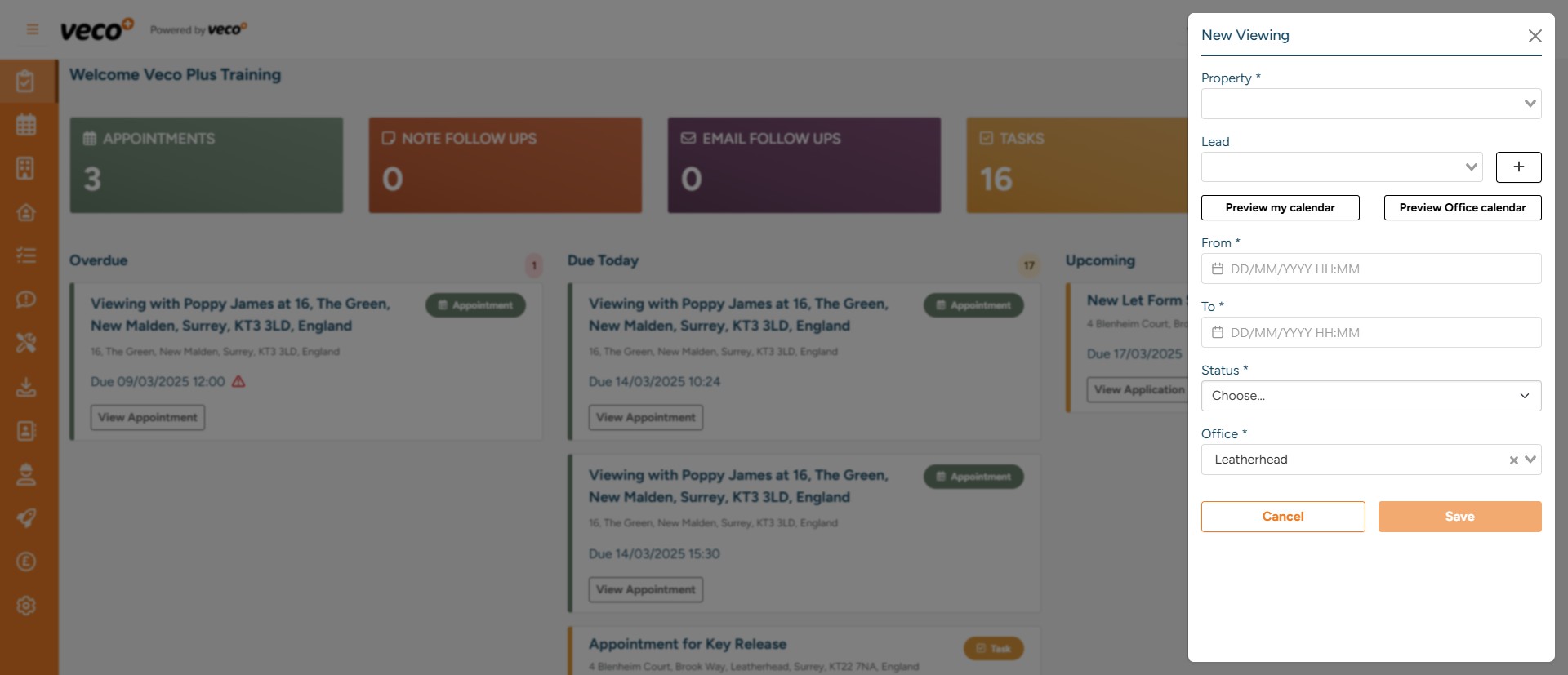Click the 'Due 17/03/2025' text in Upcoming
1568x675 pixels.
[1134, 353]
